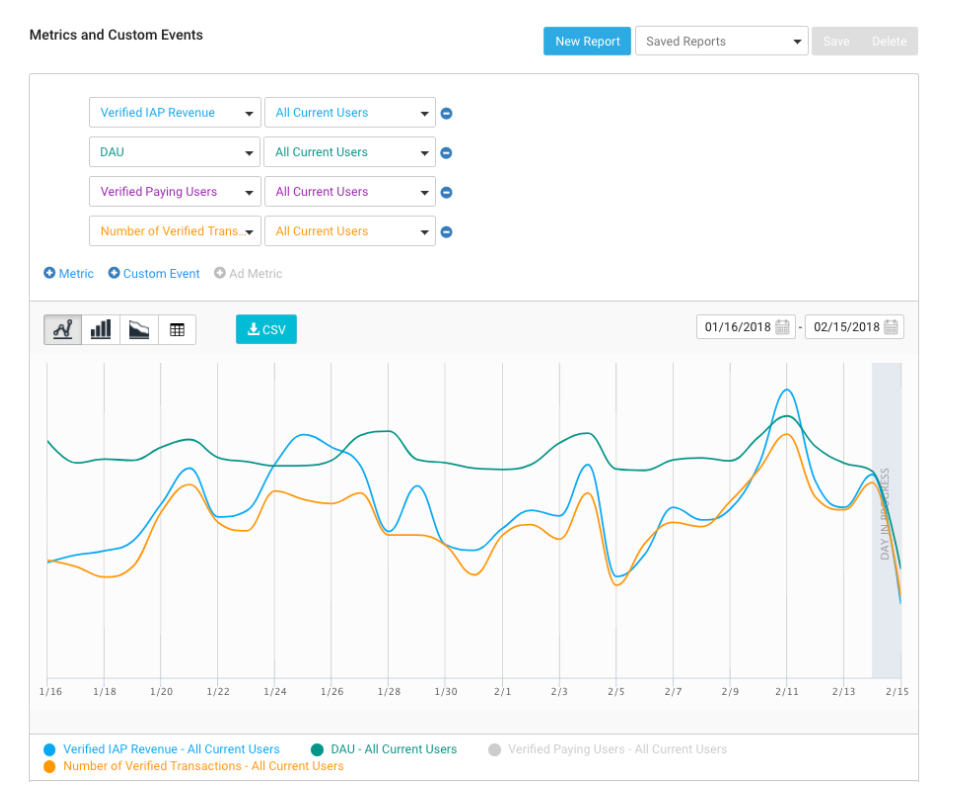Remove the Verified IAP Revenue metric row
This screenshot has width=953, height=811.
(x=447, y=113)
